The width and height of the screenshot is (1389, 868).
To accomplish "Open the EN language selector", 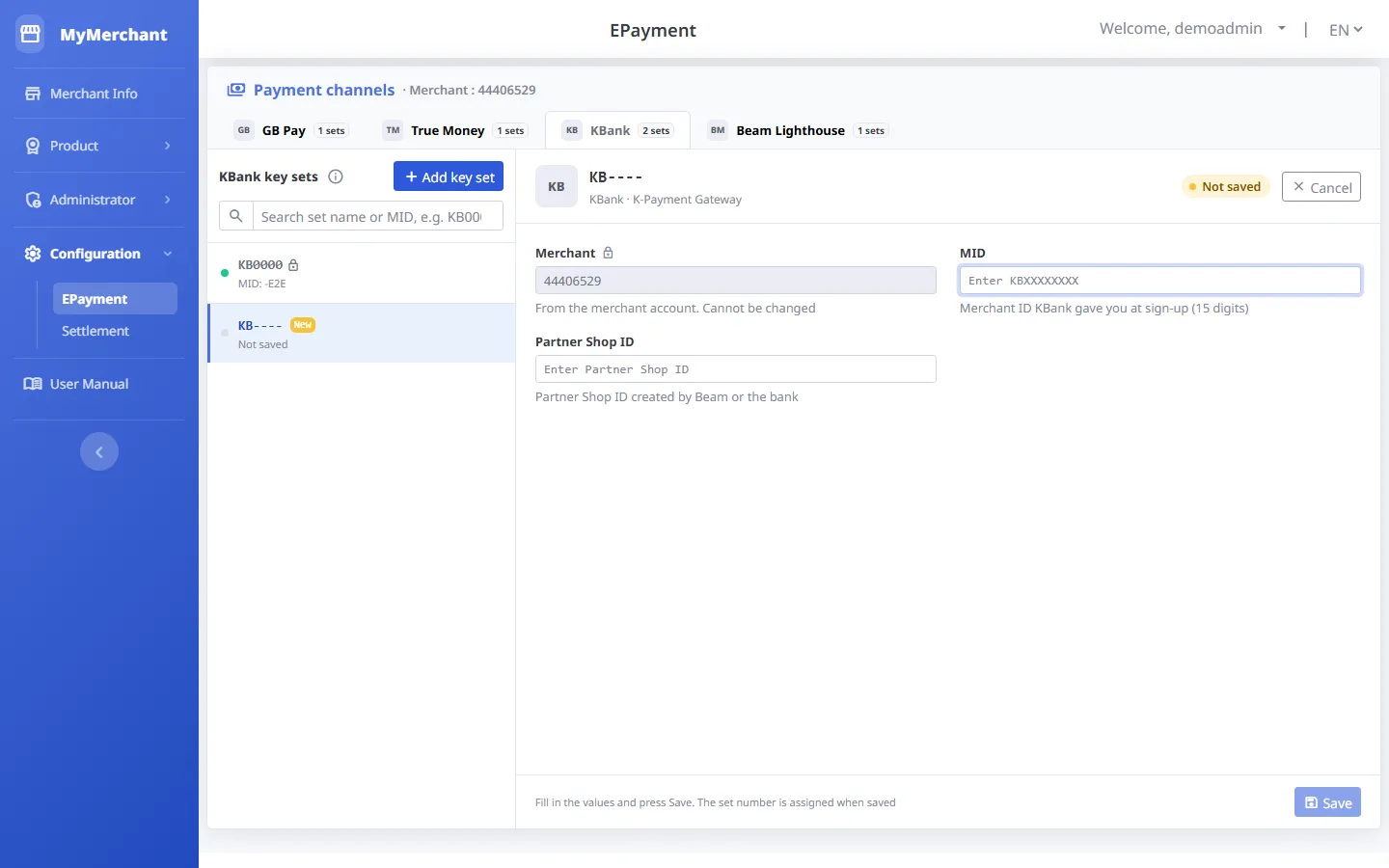I will [x=1346, y=30].
